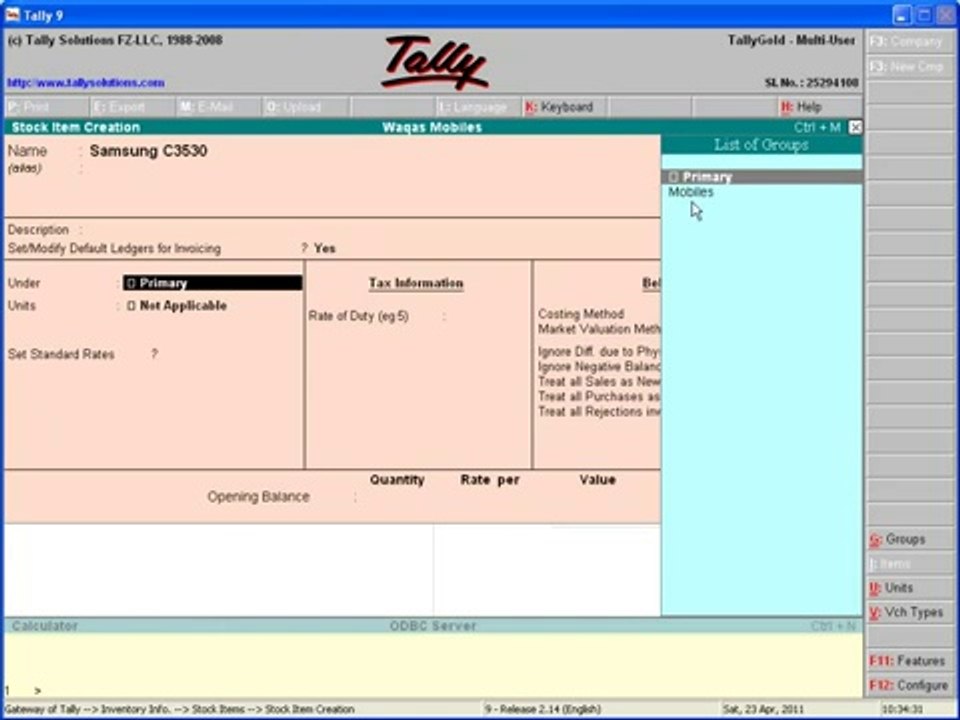Screen dimensions: 960x720
Task: Open Vch Types from the side panel
Action: point(910,612)
